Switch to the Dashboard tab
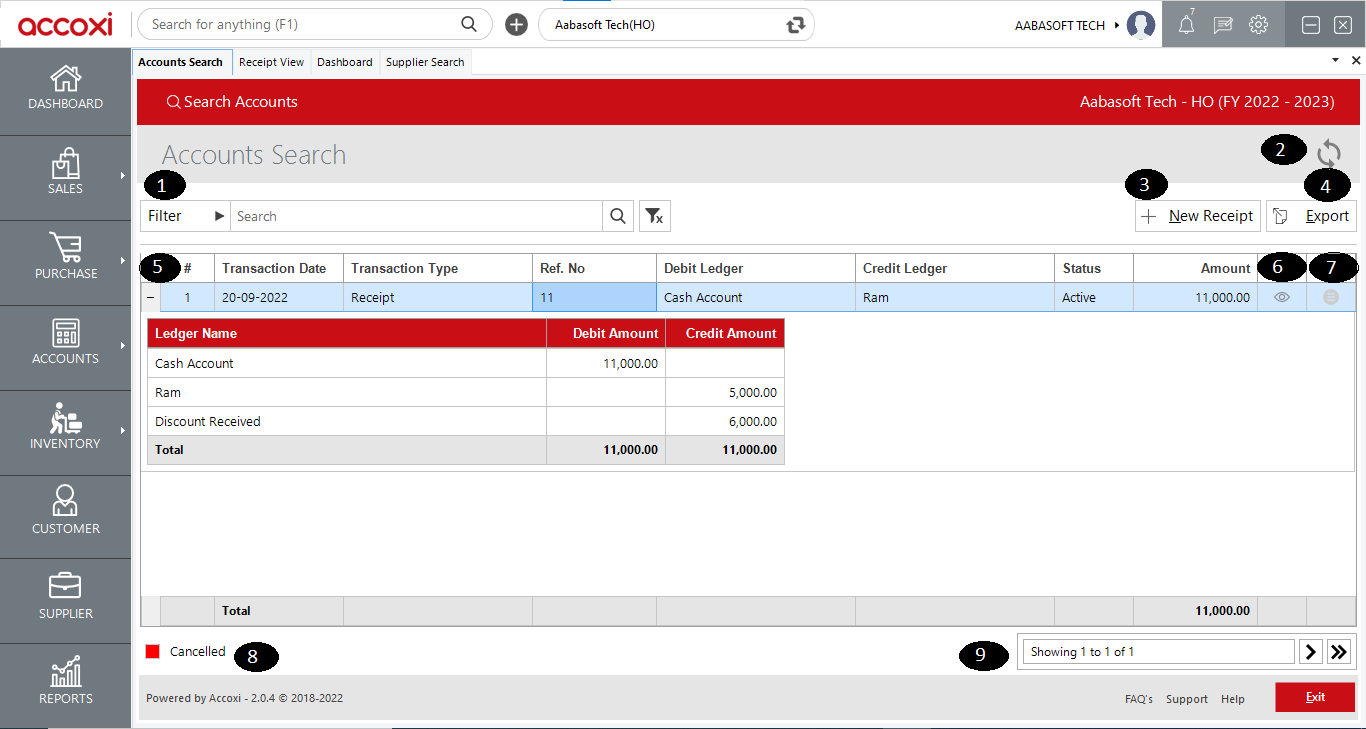This screenshot has width=1366, height=729. coord(345,62)
